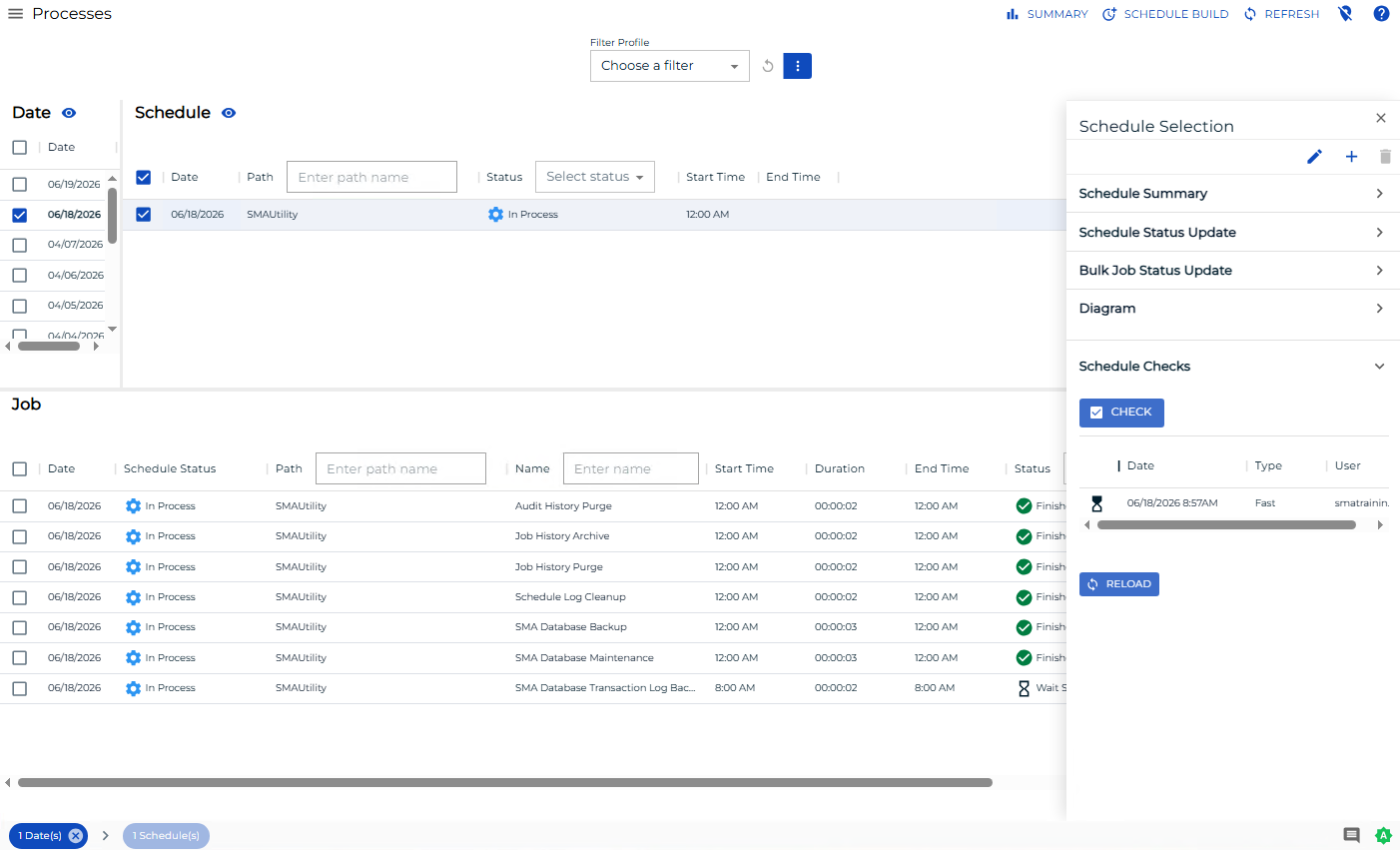Open the blue three-dot filter options
The image size is (1400, 850).
coord(797,66)
